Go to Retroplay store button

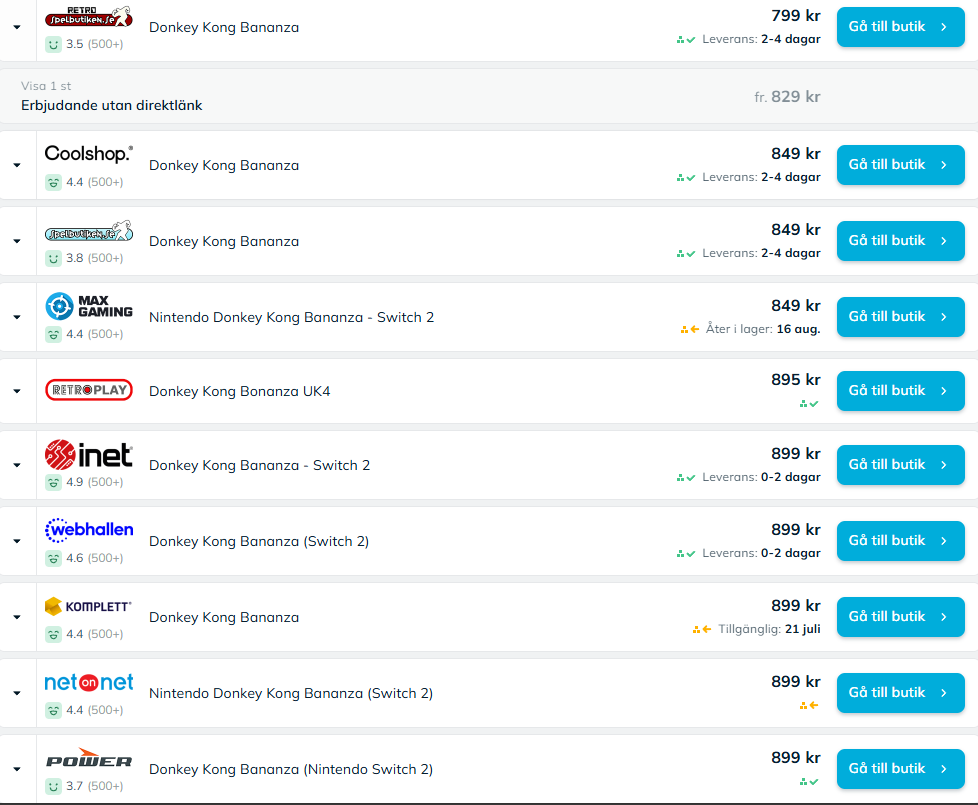[901, 390]
